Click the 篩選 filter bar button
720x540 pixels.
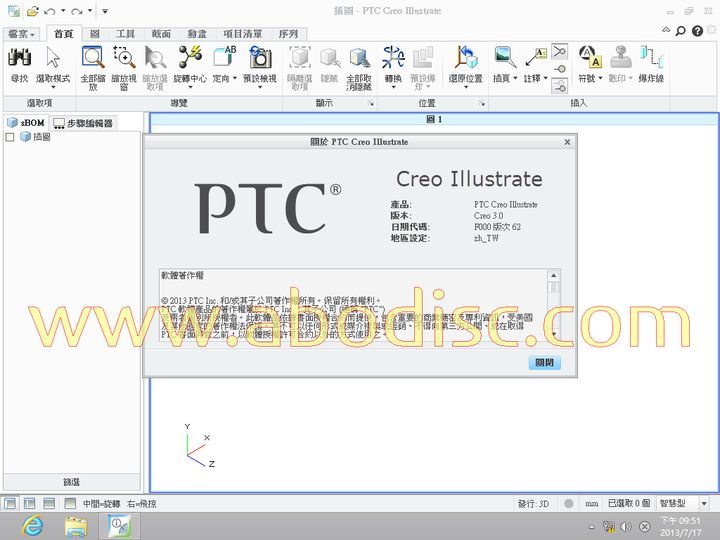(x=72, y=482)
